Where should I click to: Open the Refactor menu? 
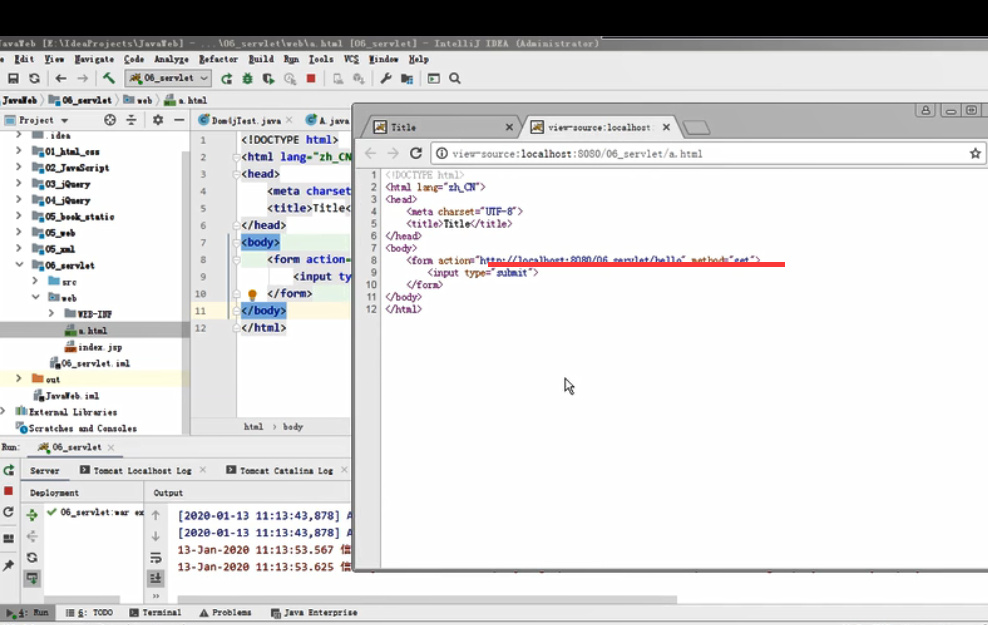[x=218, y=59]
